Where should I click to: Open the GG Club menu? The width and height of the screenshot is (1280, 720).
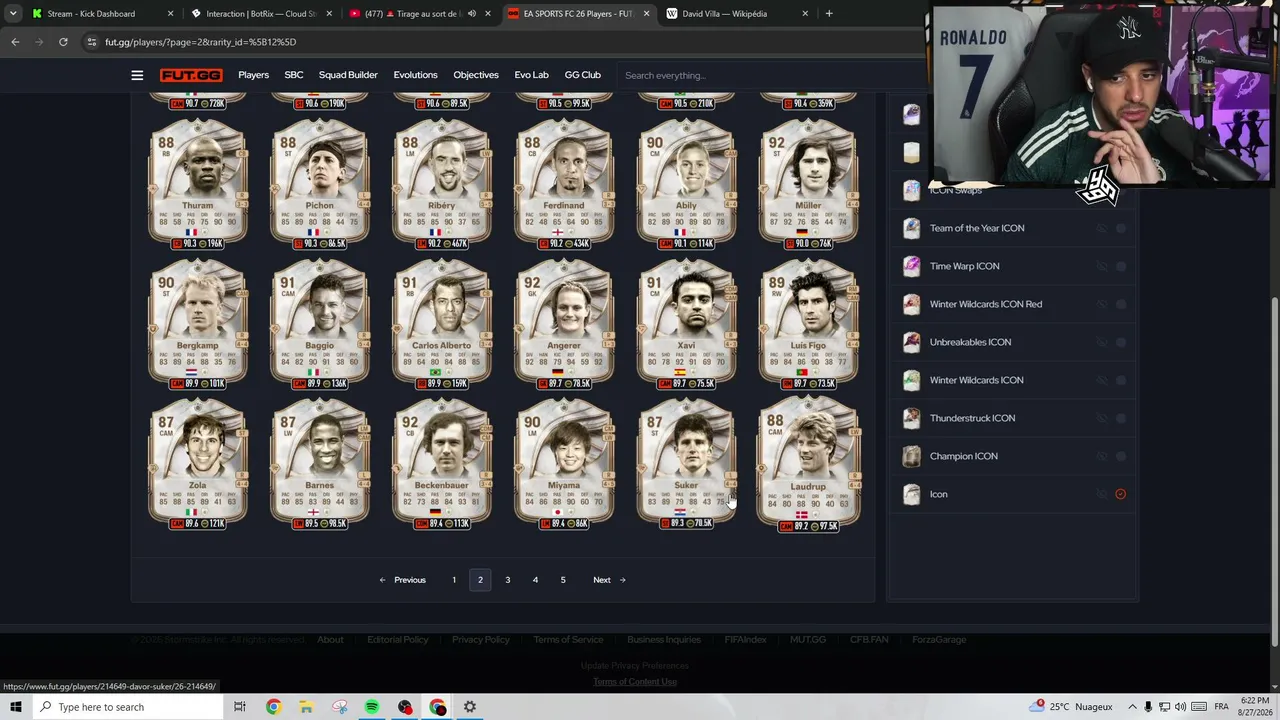[x=583, y=75]
